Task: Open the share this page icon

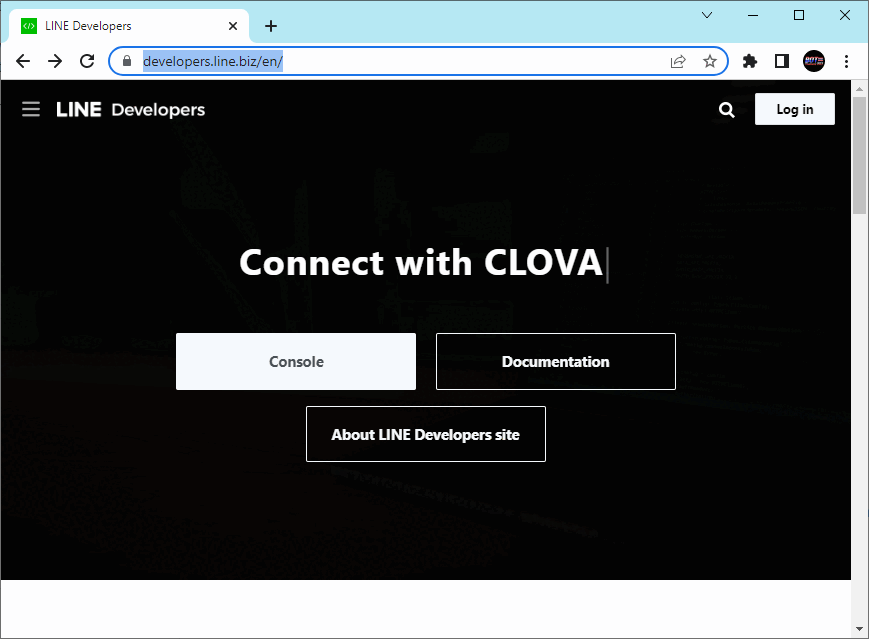Action: click(678, 61)
